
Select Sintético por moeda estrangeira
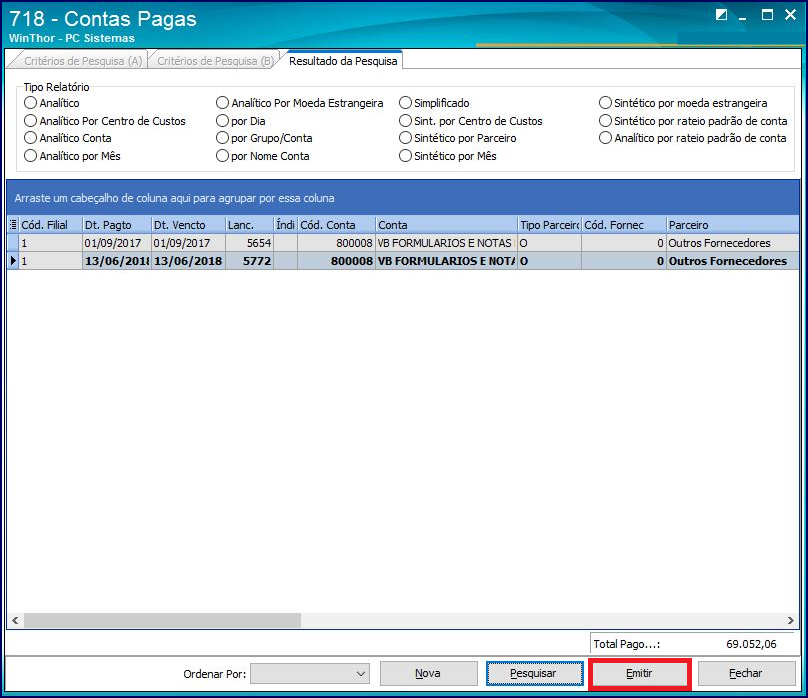(683, 103)
